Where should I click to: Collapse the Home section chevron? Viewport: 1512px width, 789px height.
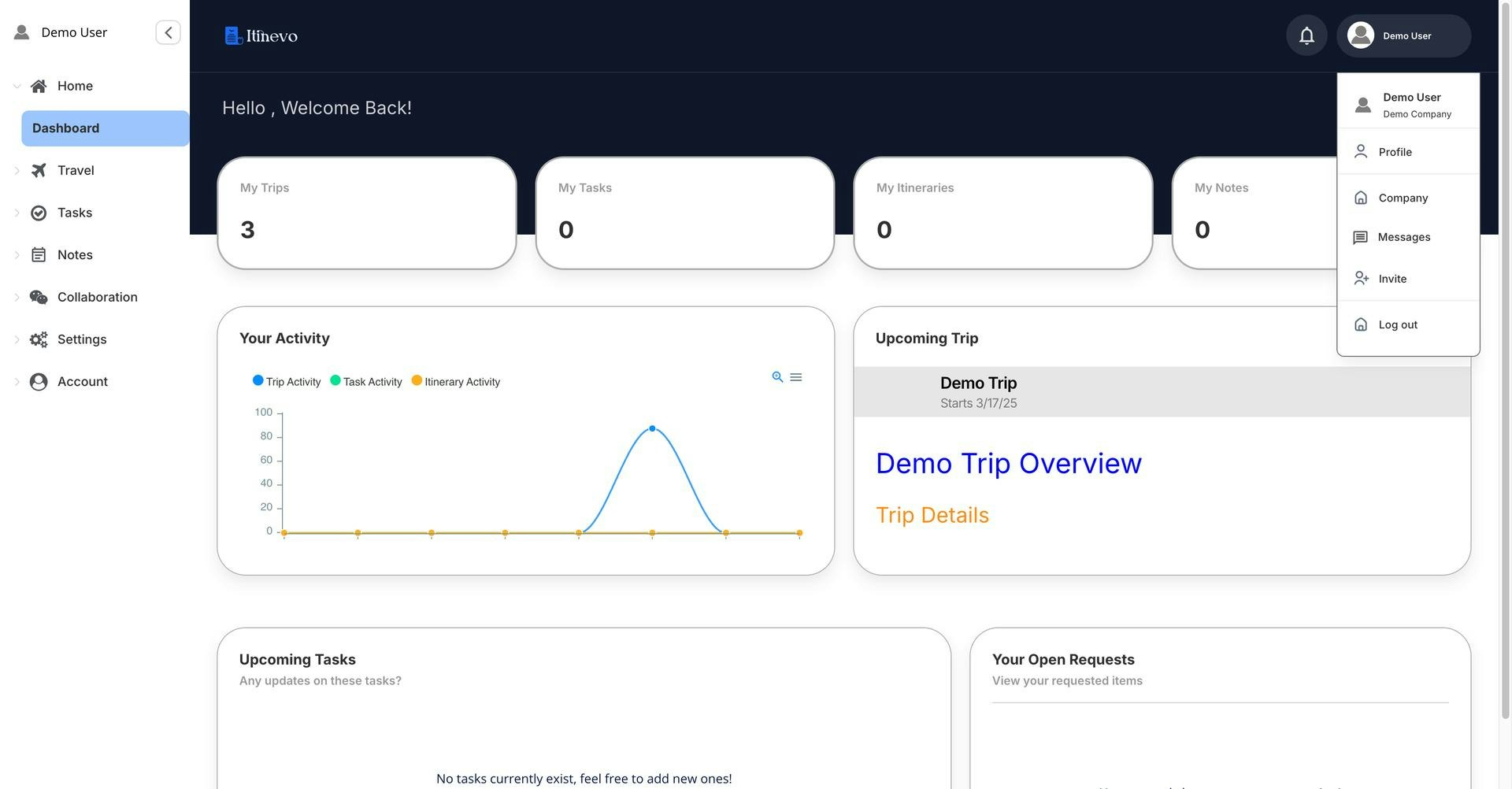[17, 86]
